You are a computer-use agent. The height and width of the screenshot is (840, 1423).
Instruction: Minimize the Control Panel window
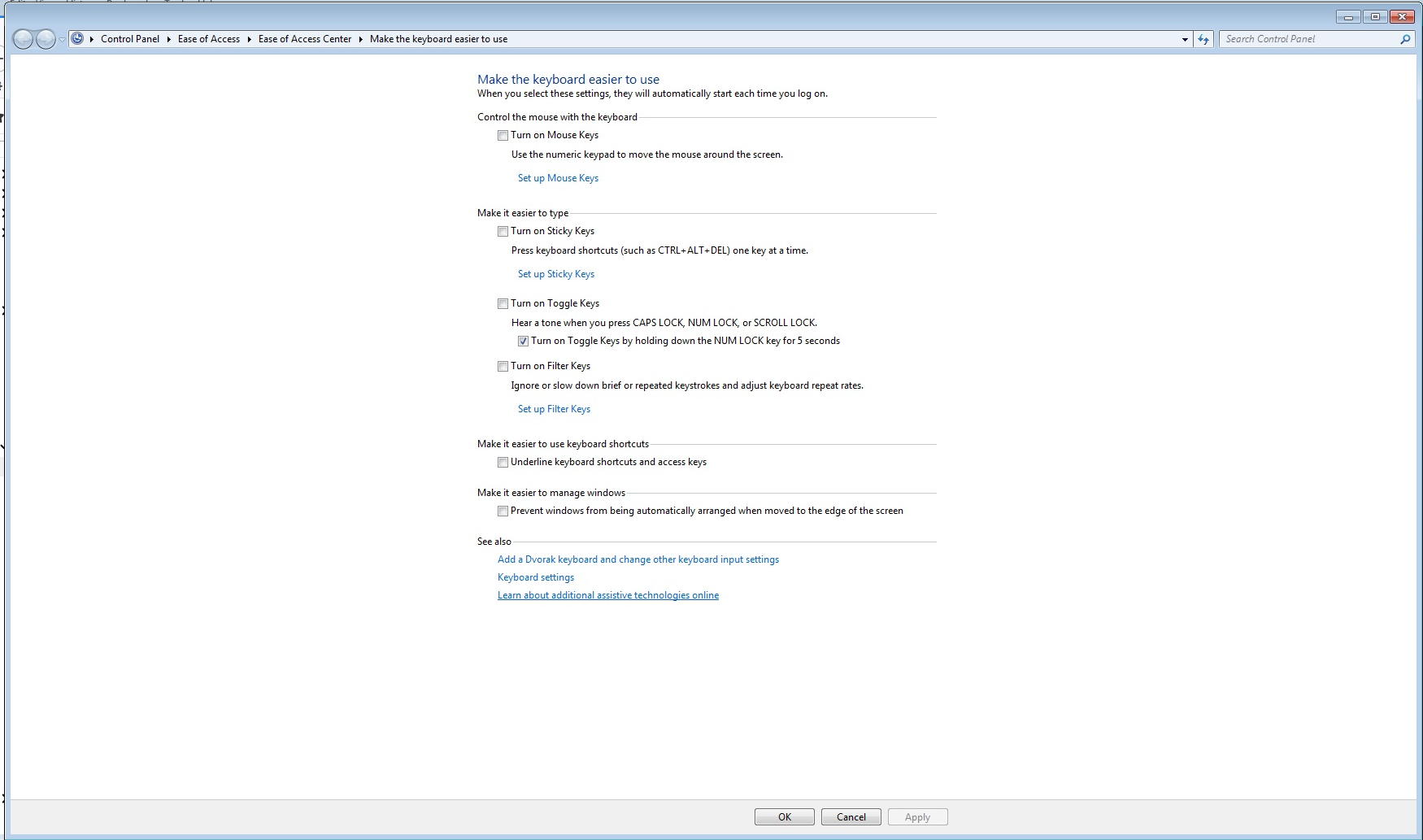tap(1348, 17)
